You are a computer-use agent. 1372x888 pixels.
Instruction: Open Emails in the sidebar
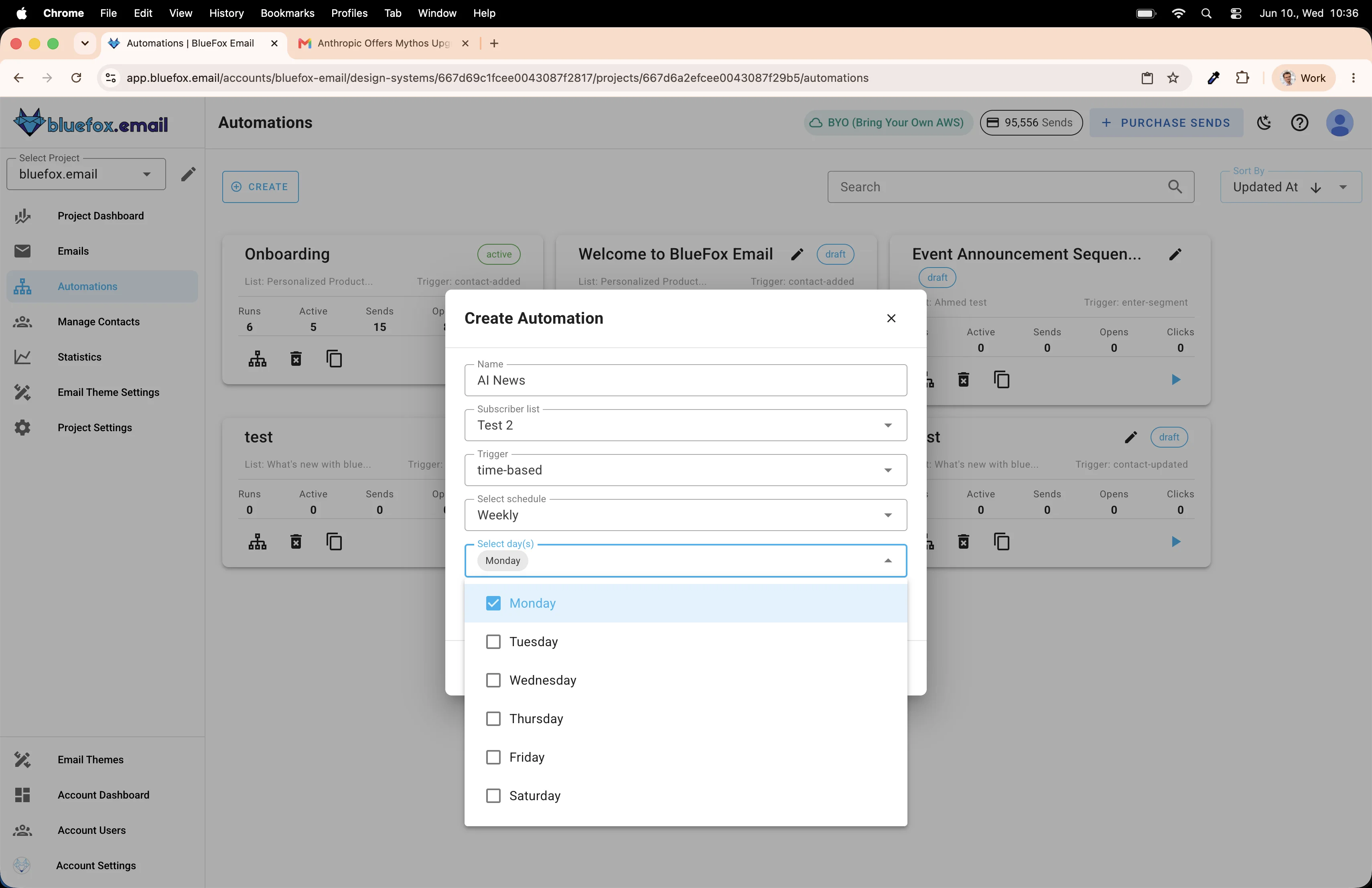pos(102,251)
